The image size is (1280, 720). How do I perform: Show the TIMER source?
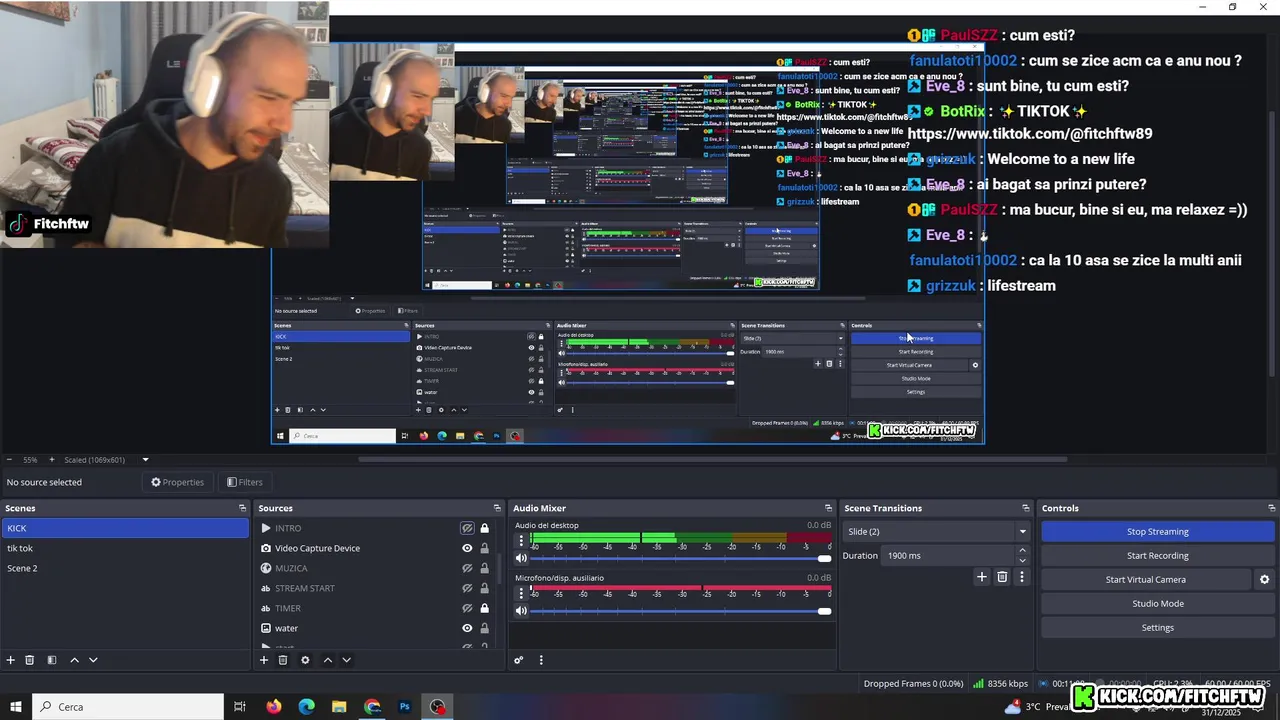[467, 608]
